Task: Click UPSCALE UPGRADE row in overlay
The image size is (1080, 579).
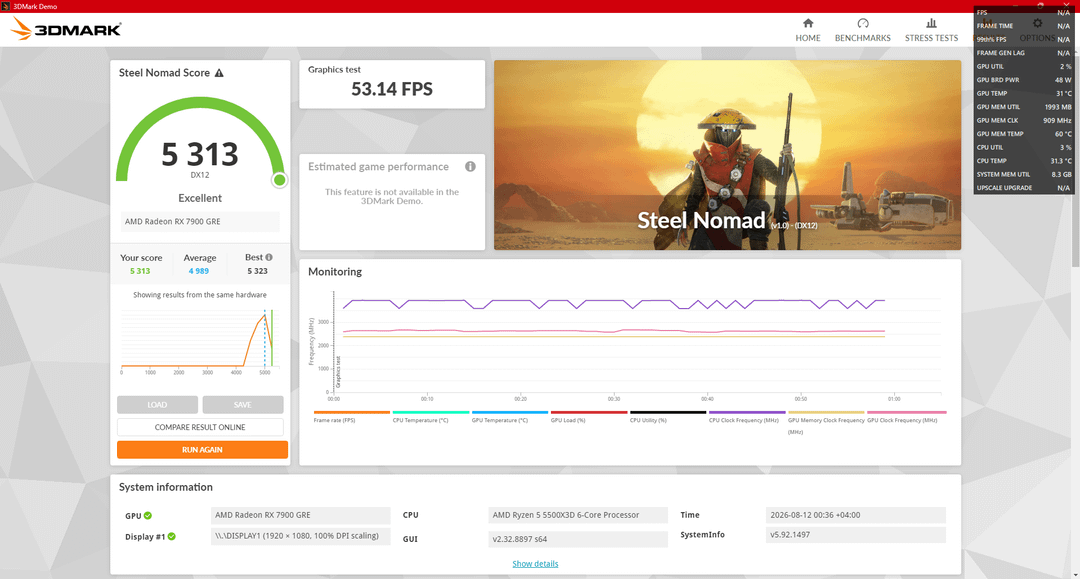Action: click(x=1024, y=188)
